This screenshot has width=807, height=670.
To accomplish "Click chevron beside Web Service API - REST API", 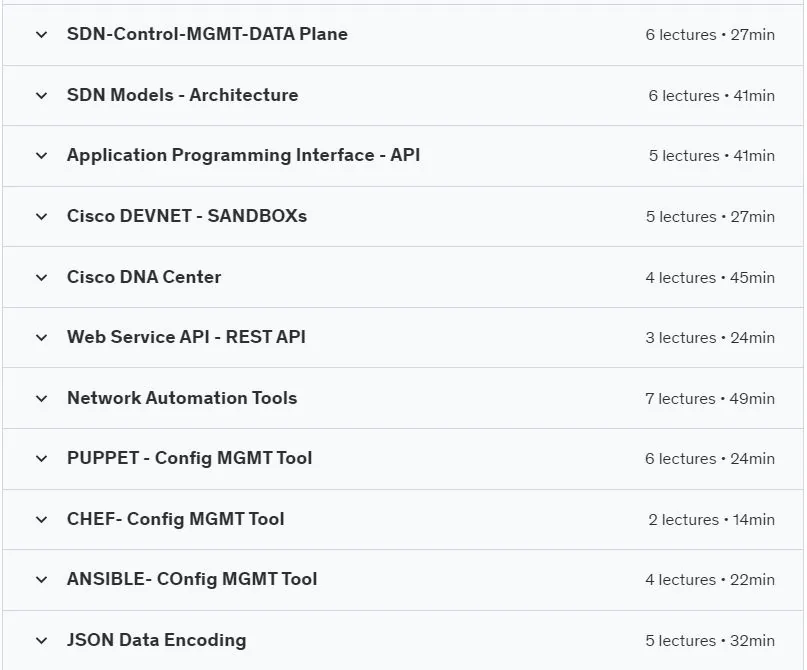I will click(x=42, y=338).
